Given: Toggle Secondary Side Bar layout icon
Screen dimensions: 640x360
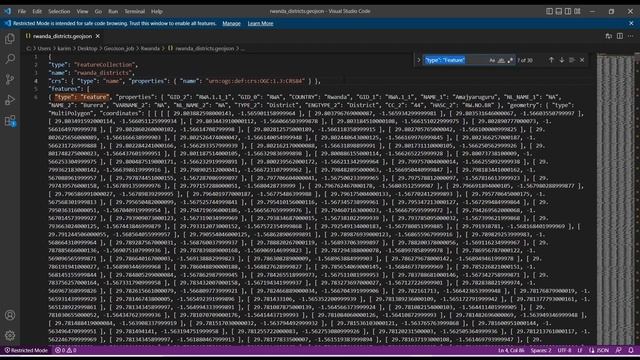Looking at the screenshot, I should [x=568, y=11].
